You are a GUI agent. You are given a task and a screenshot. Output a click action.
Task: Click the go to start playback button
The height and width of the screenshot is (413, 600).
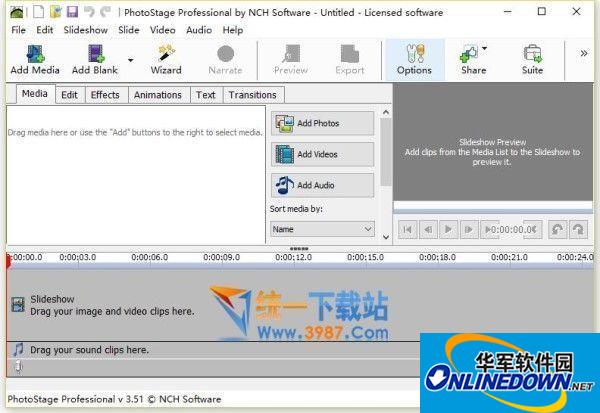point(408,230)
